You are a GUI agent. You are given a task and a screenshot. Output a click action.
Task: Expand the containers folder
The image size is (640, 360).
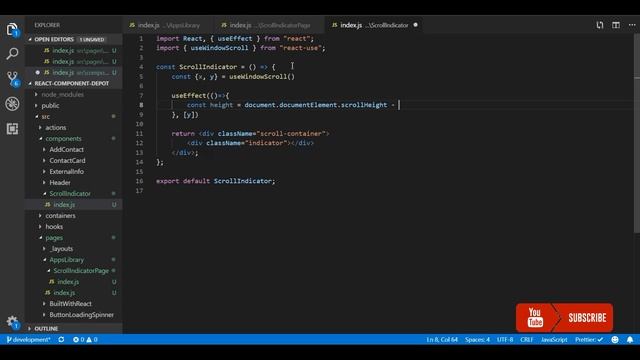pos(73,216)
